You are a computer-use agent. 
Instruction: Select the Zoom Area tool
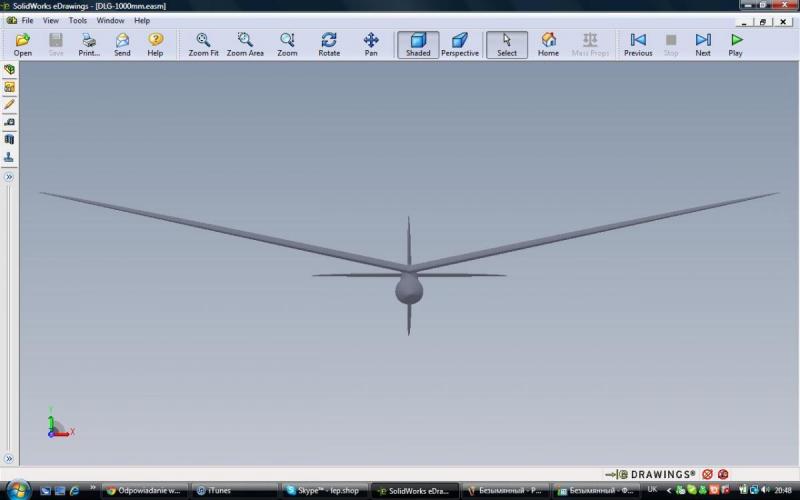[245, 44]
